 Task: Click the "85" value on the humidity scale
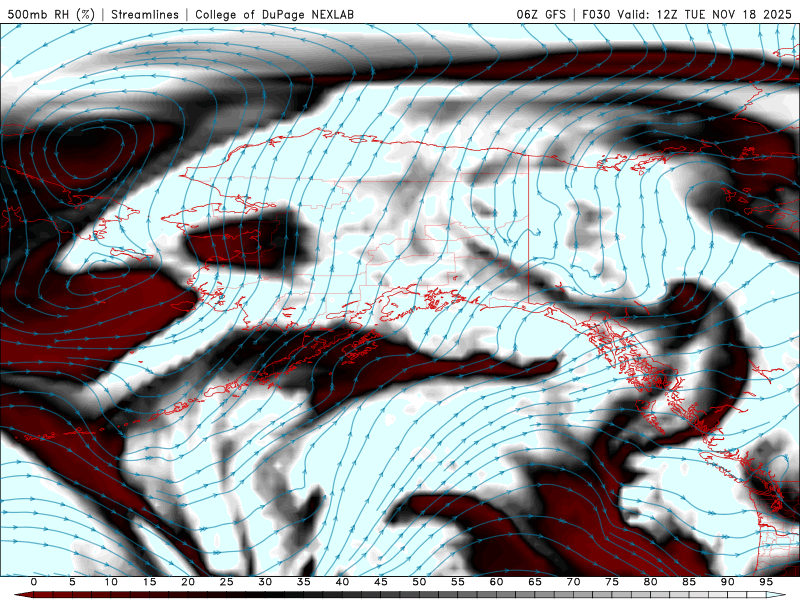pyautogui.click(x=689, y=582)
